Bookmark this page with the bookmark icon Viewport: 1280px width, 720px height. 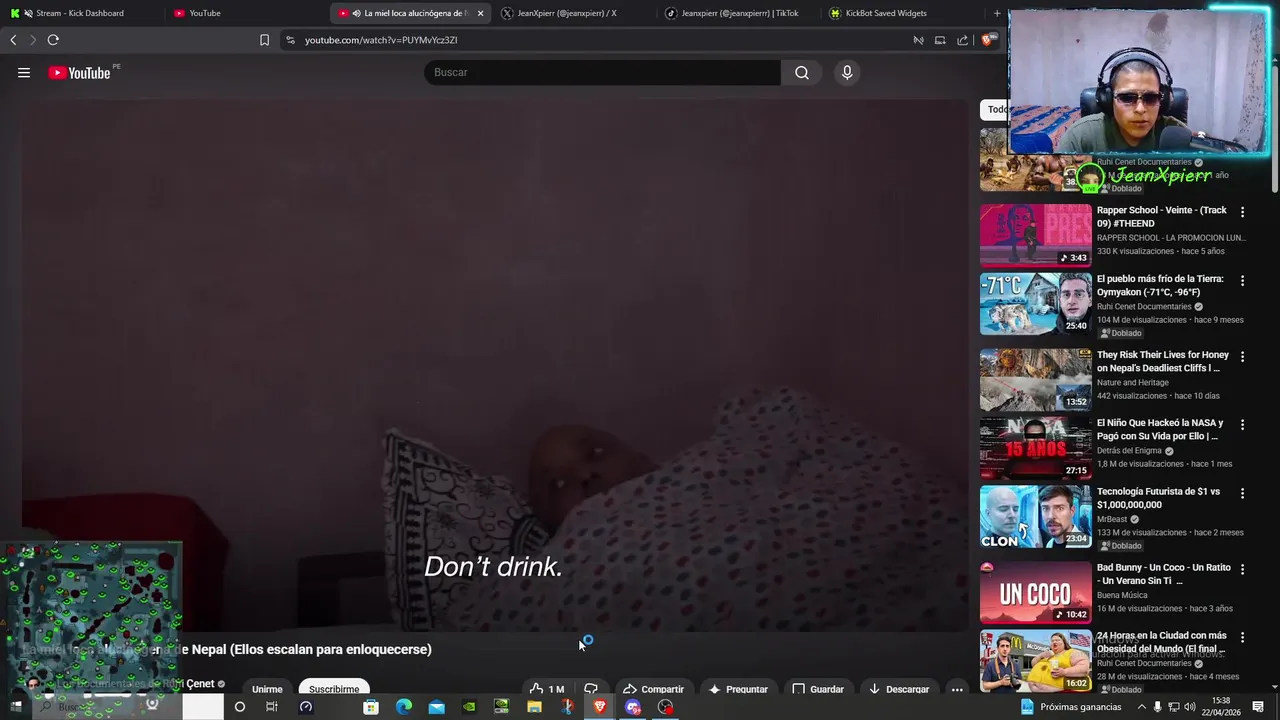click(264, 40)
